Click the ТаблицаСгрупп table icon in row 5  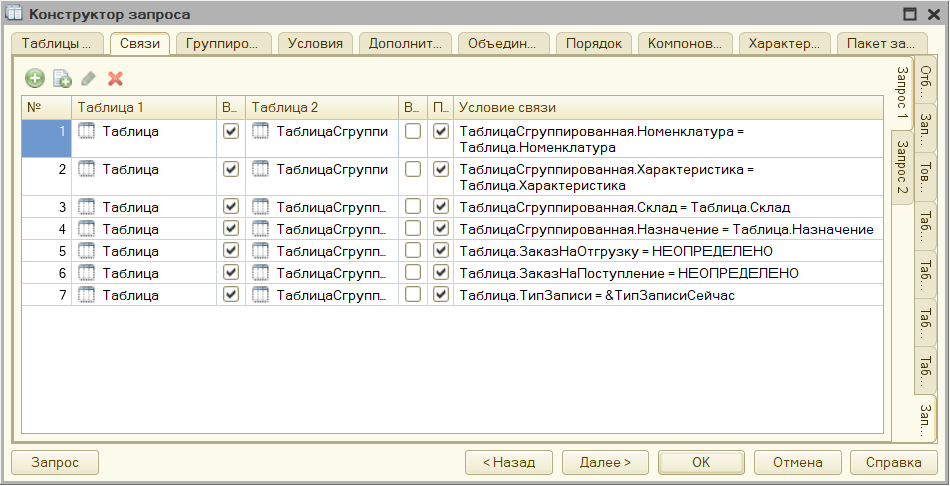click(x=261, y=251)
